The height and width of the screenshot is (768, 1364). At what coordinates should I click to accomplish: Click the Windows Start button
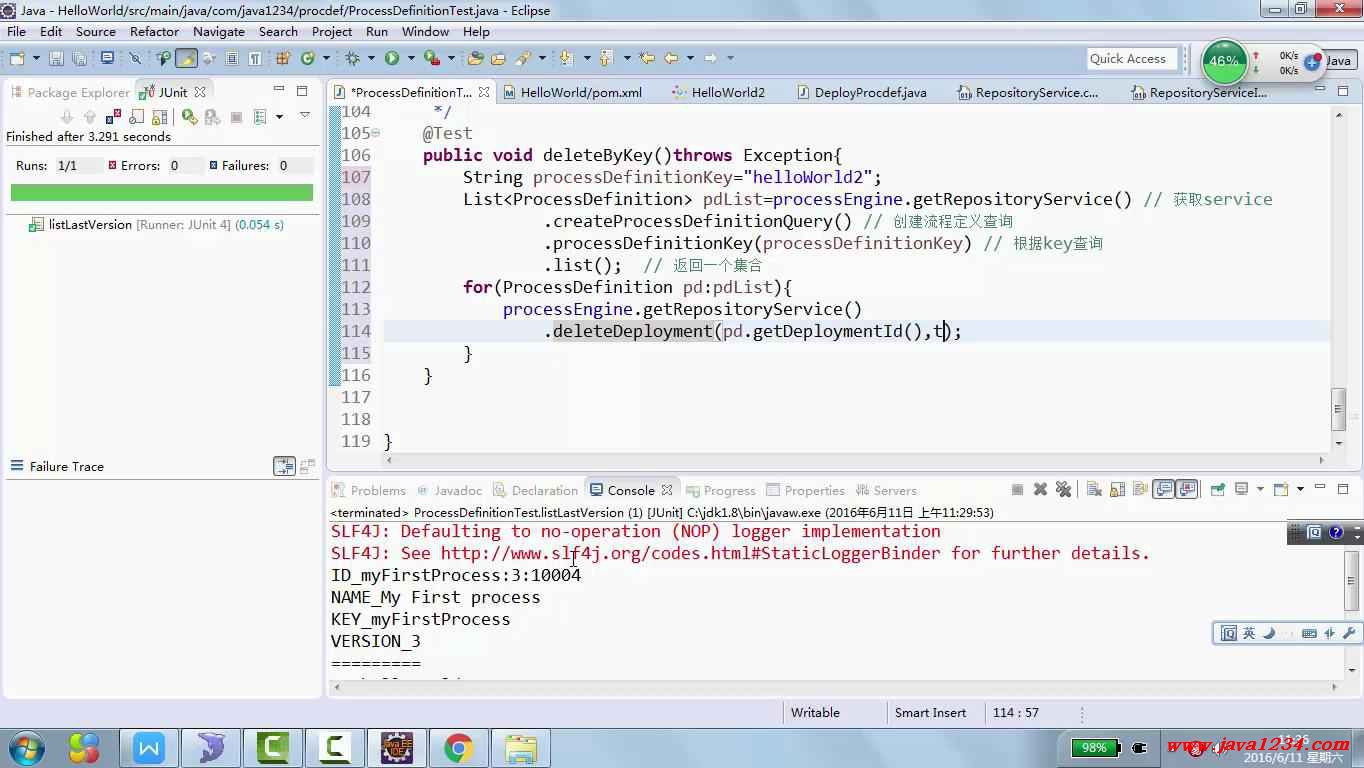[x=25, y=748]
